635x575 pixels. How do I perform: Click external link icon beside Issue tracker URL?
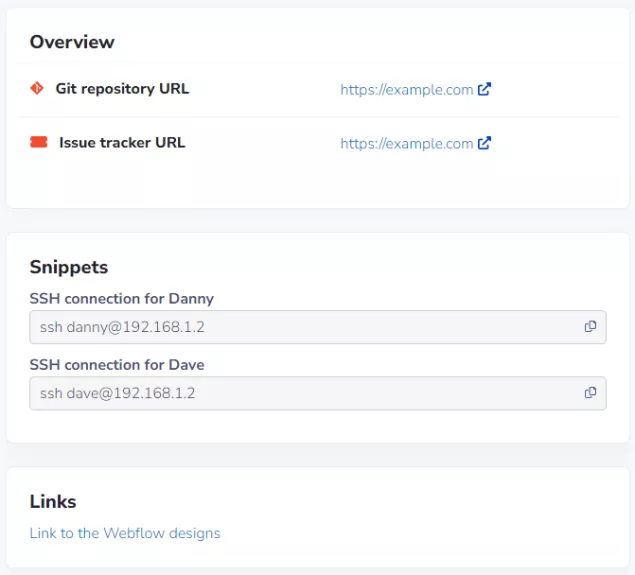tap(484, 143)
